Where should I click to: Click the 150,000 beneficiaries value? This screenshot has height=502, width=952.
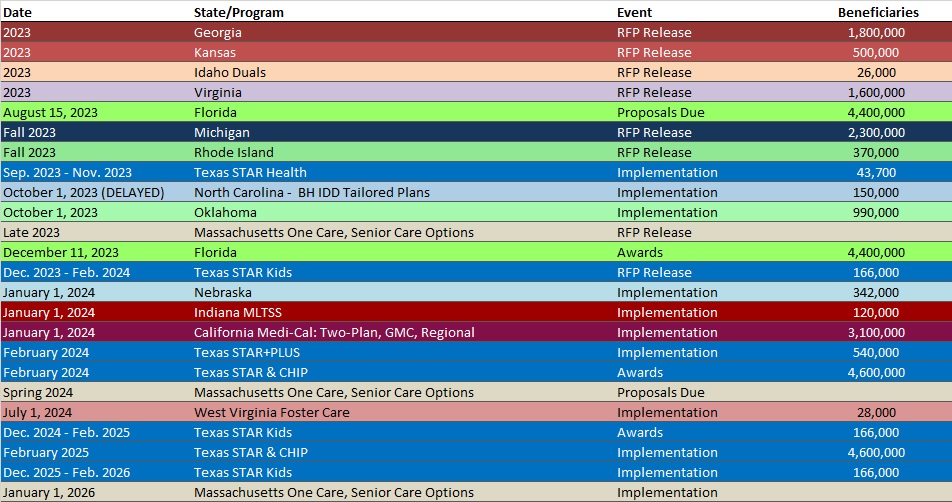(x=876, y=192)
